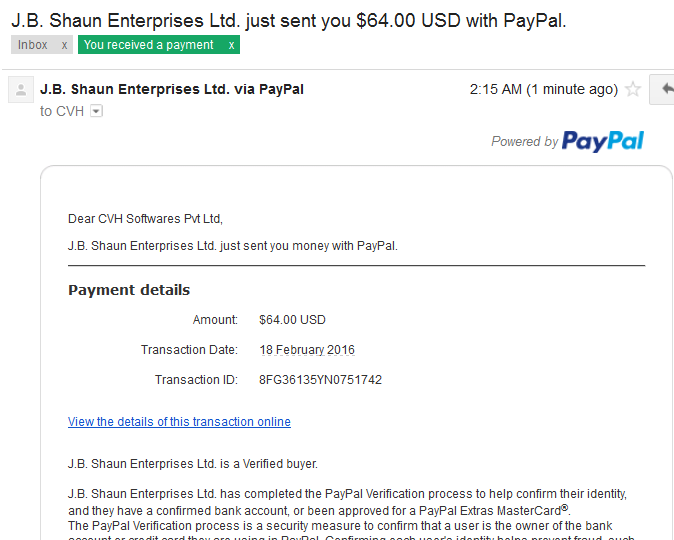Open the Inbox label
The image size is (674, 540).
click(x=33, y=45)
